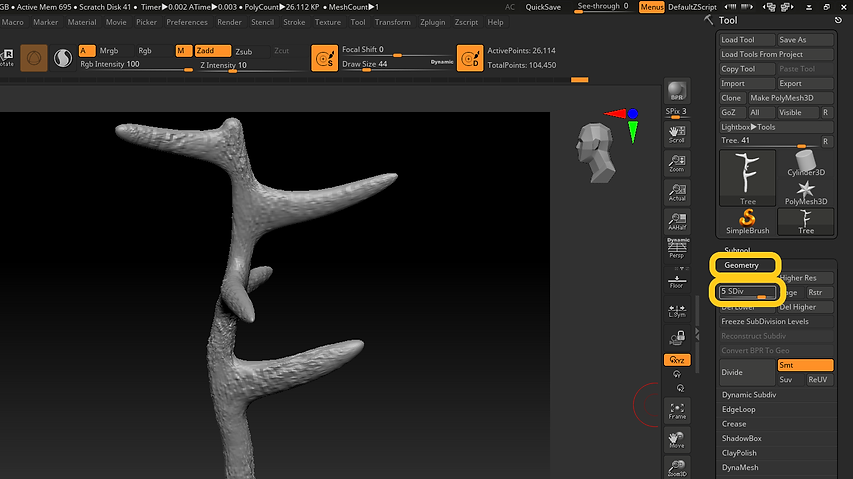The width and height of the screenshot is (853, 479).
Task: Toggle L.Sym local symmetry
Action: tap(677, 310)
